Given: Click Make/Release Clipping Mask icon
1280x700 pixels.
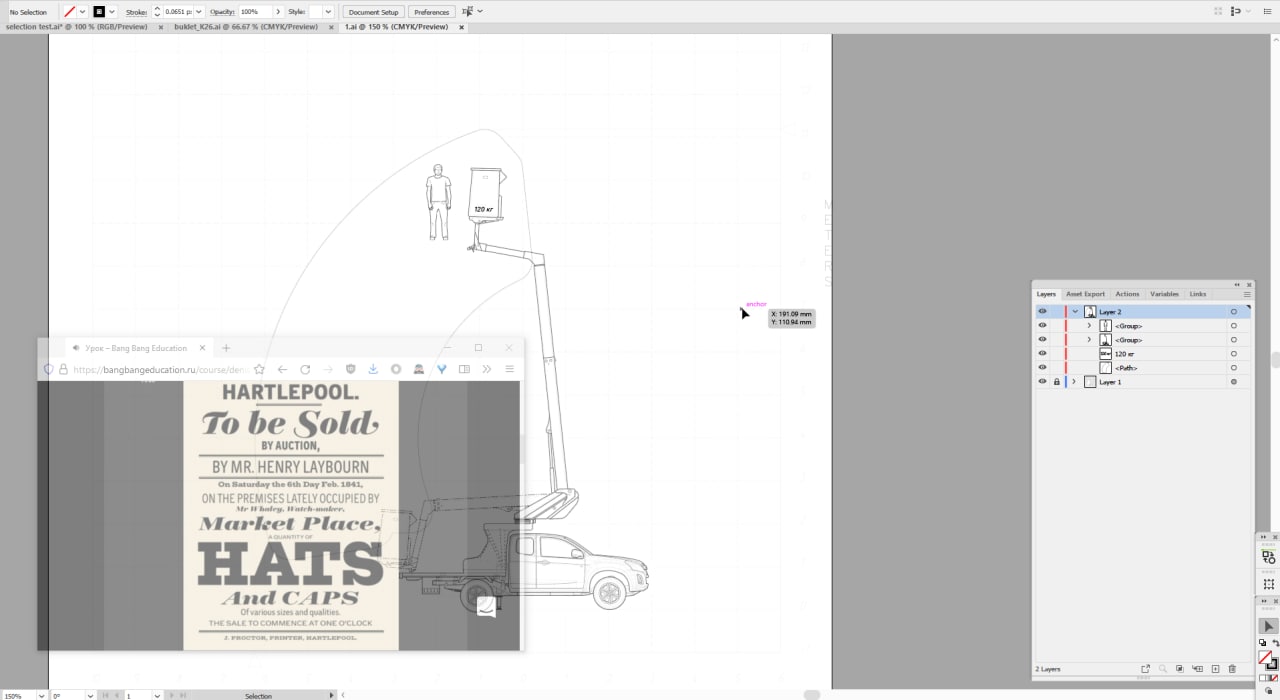Looking at the screenshot, I should pyautogui.click(x=1180, y=668).
